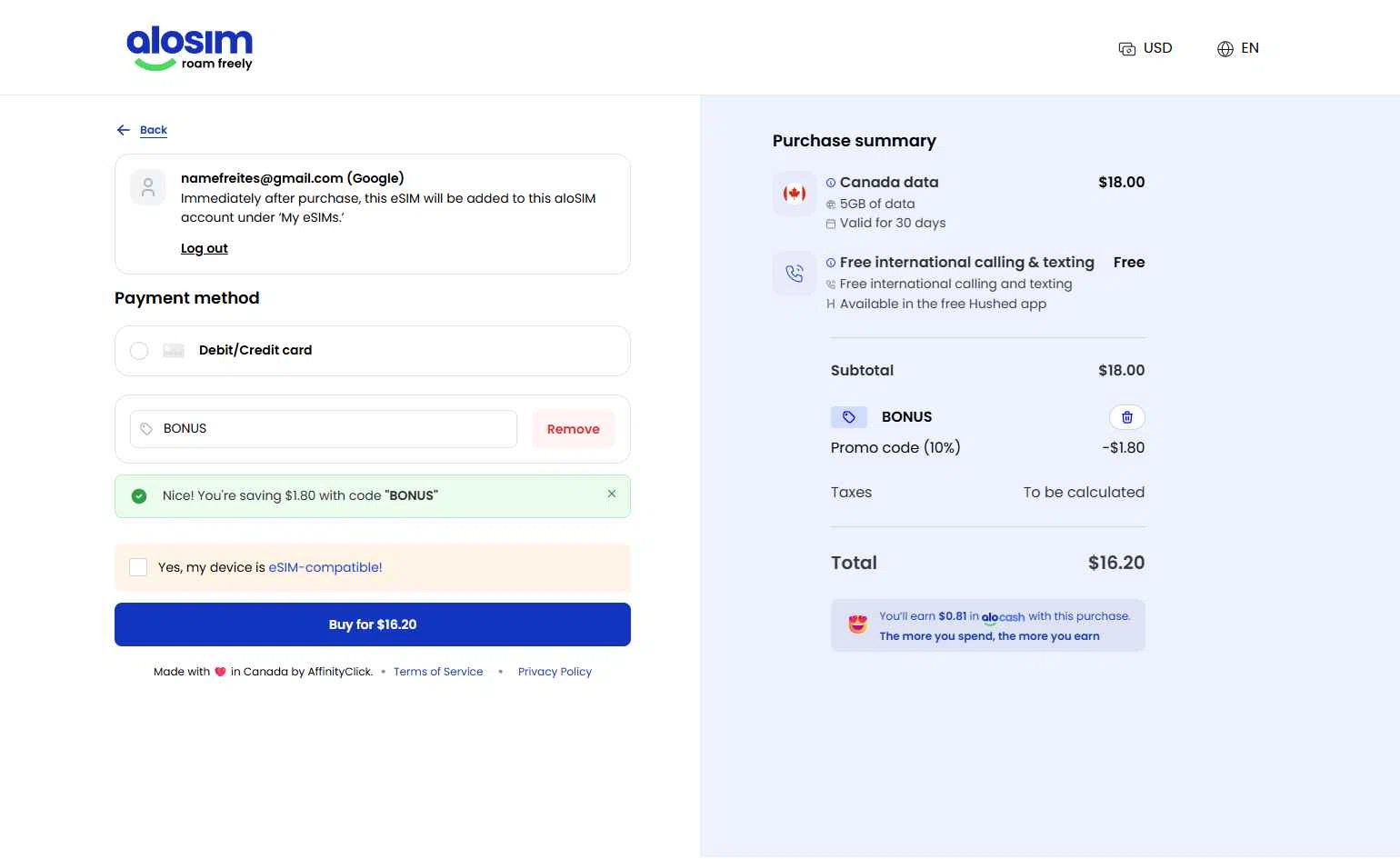Click the user avatar icon

[x=148, y=187]
